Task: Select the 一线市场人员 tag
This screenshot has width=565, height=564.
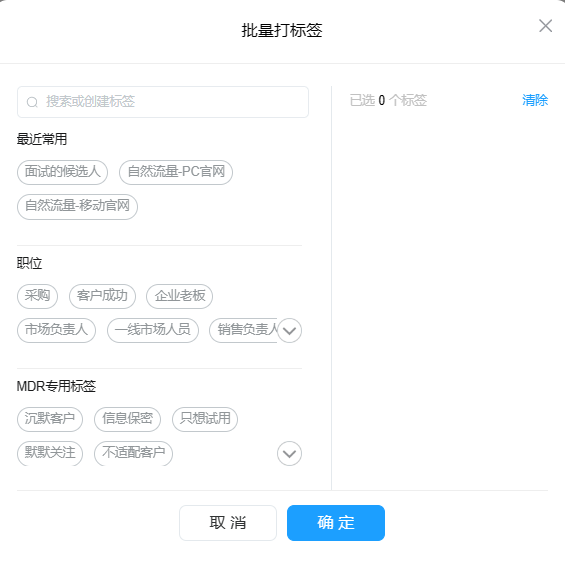Action: (153, 330)
